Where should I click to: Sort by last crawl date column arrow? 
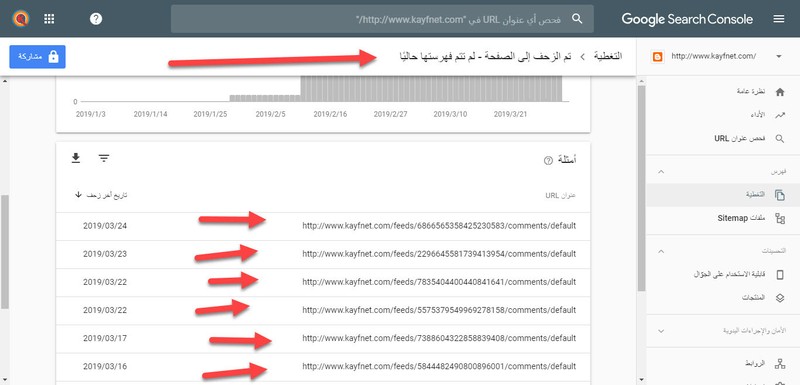click(79, 195)
